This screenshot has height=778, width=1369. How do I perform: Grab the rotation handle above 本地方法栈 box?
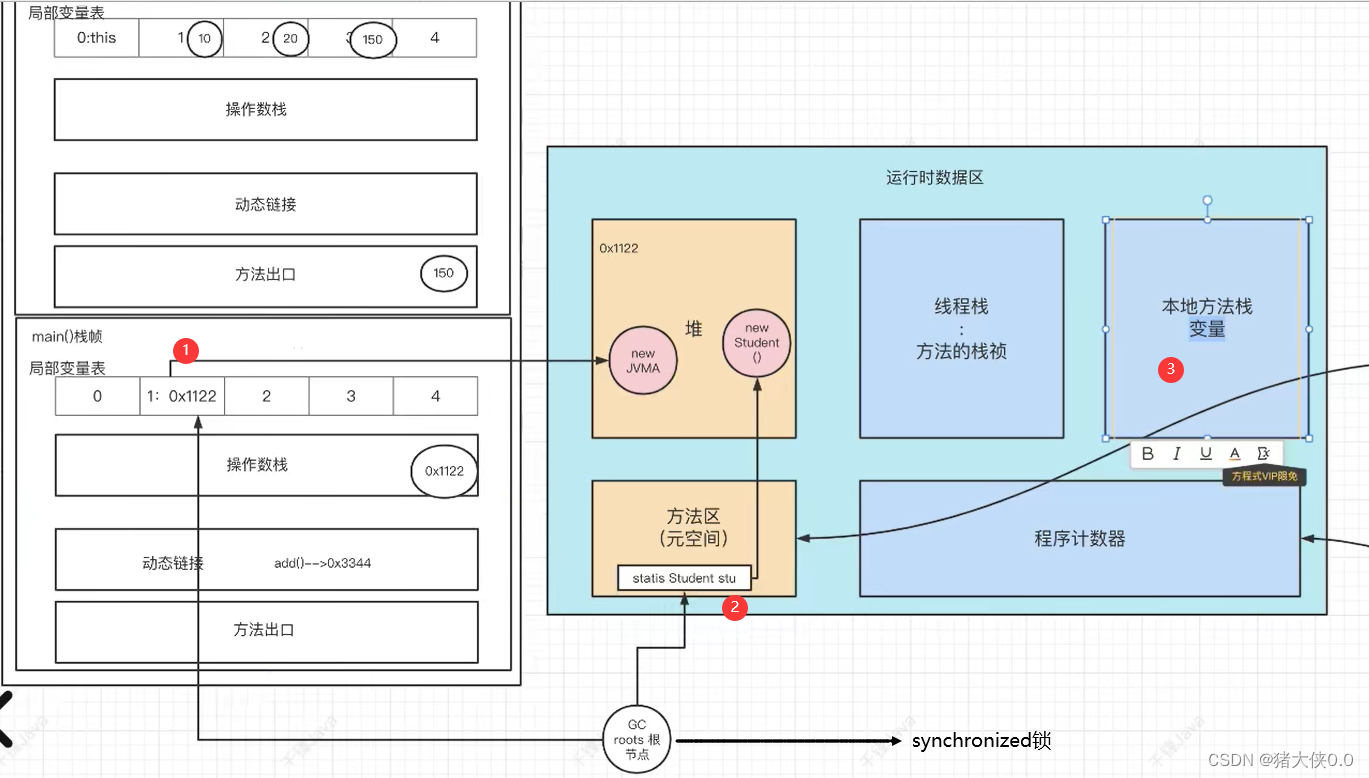pyautogui.click(x=1207, y=201)
